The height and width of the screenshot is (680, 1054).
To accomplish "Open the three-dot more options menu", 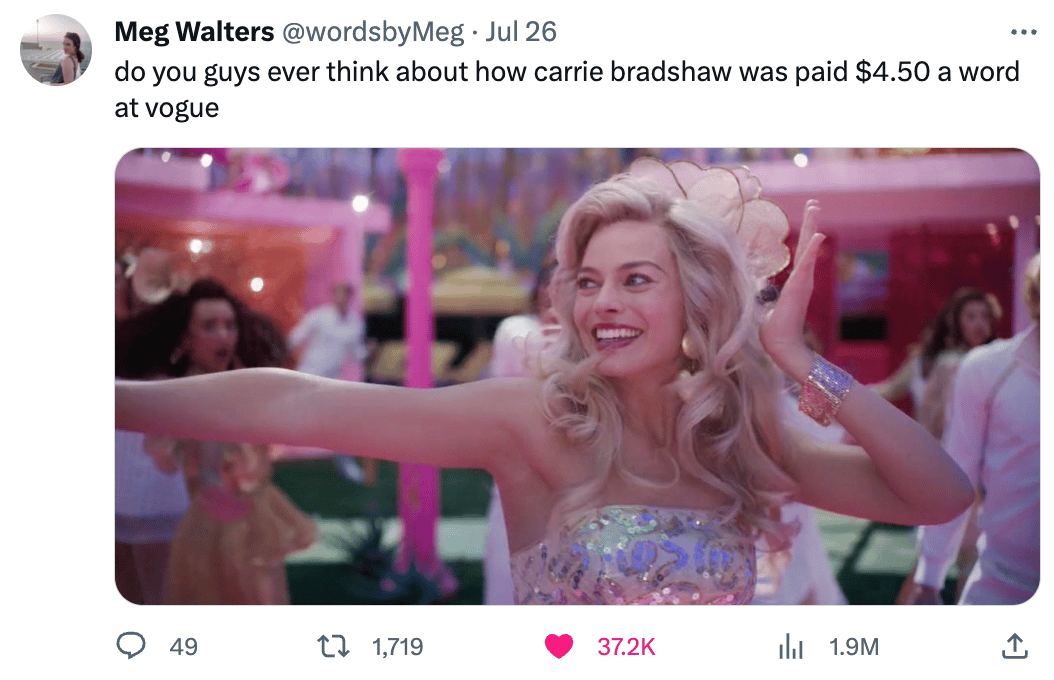I will tap(1024, 32).
